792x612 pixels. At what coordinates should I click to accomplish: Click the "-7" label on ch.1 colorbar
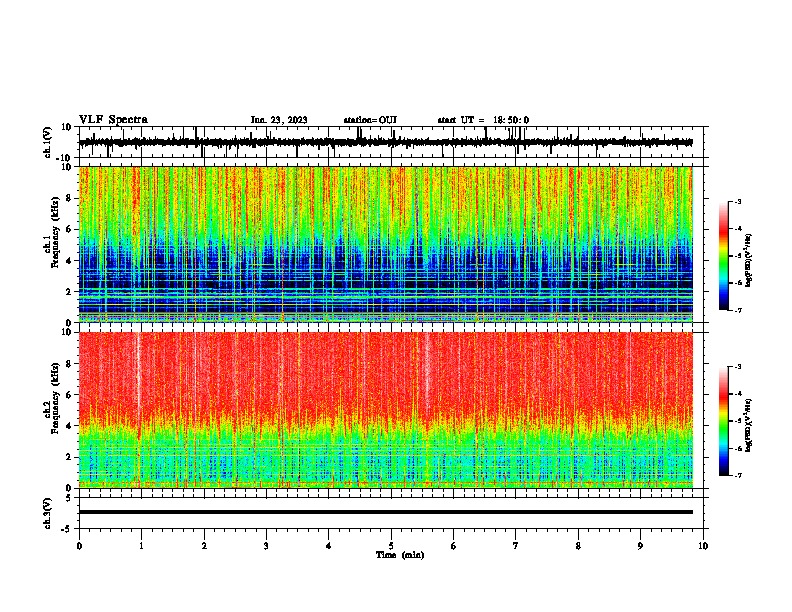pos(737,310)
